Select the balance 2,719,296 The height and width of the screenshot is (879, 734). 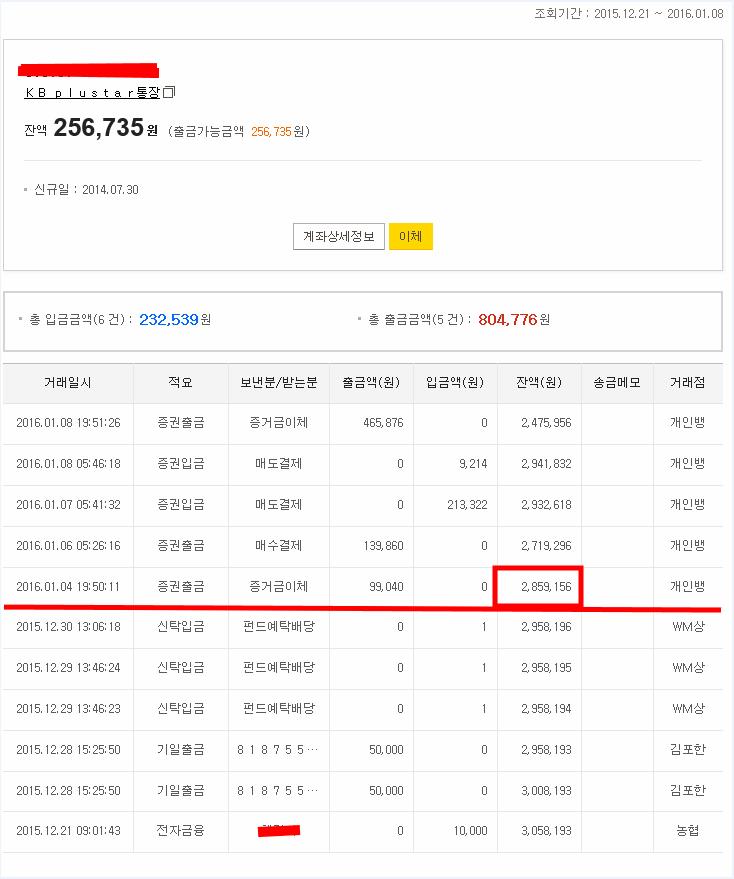[546, 545]
